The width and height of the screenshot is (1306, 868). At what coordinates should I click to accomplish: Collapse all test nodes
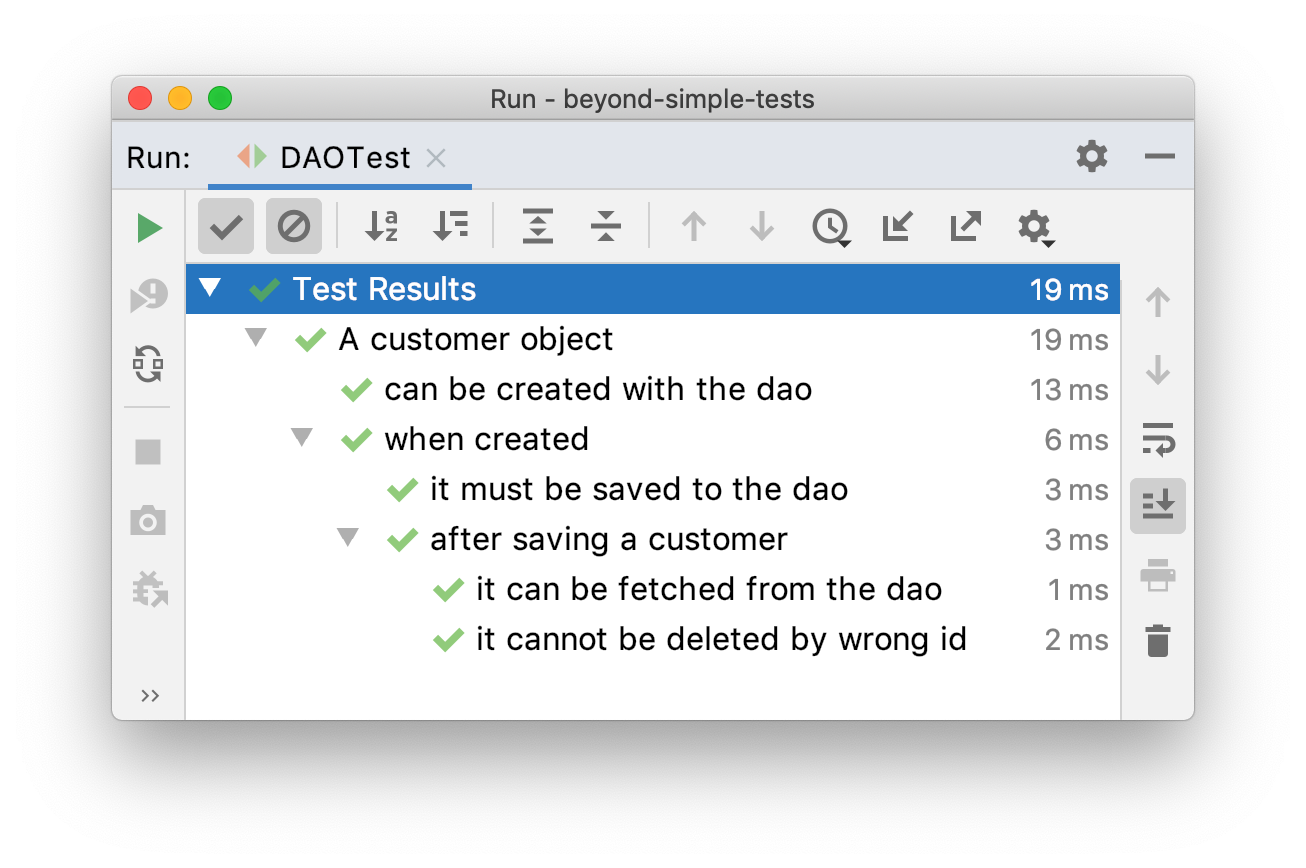coord(606,227)
